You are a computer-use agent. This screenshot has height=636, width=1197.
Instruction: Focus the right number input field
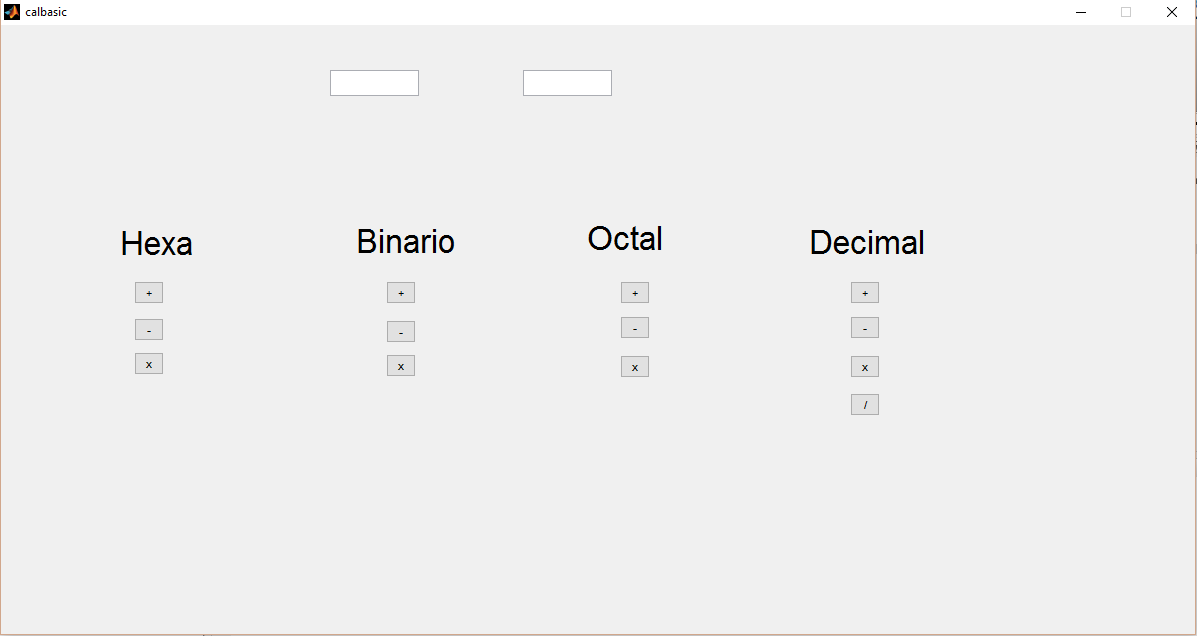(x=567, y=83)
